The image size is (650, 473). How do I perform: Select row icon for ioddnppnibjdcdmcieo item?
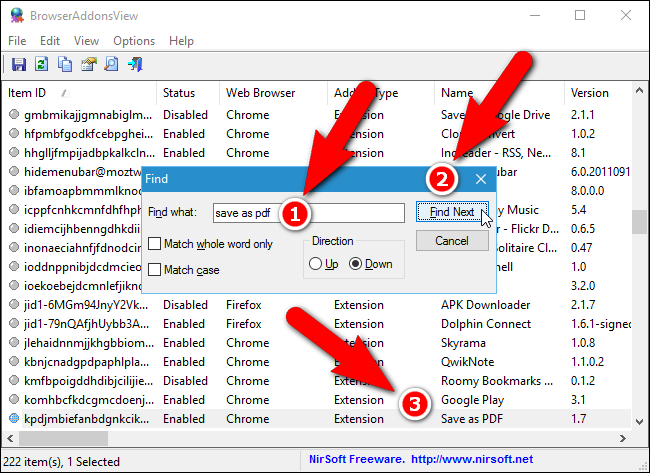coord(14,266)
